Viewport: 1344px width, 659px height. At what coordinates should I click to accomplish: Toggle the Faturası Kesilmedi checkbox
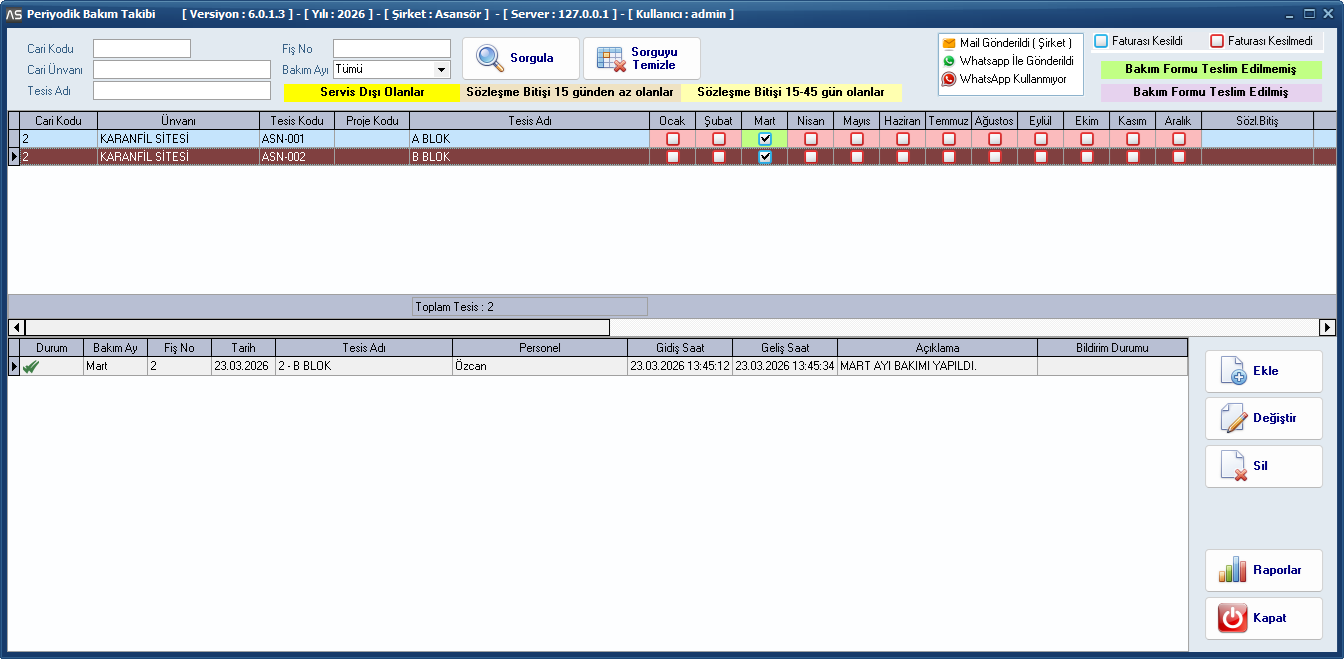pos(1217,41)
